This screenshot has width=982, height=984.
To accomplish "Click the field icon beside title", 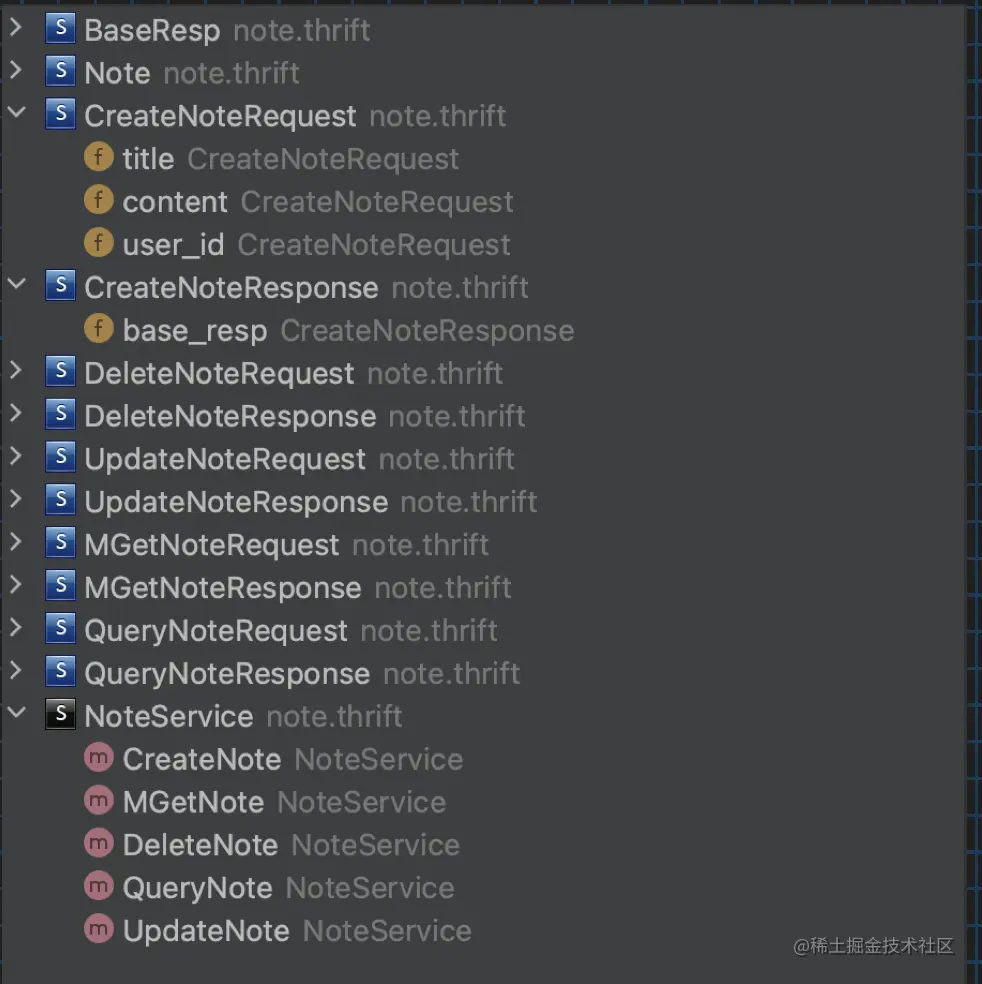I will click(98, 158).
